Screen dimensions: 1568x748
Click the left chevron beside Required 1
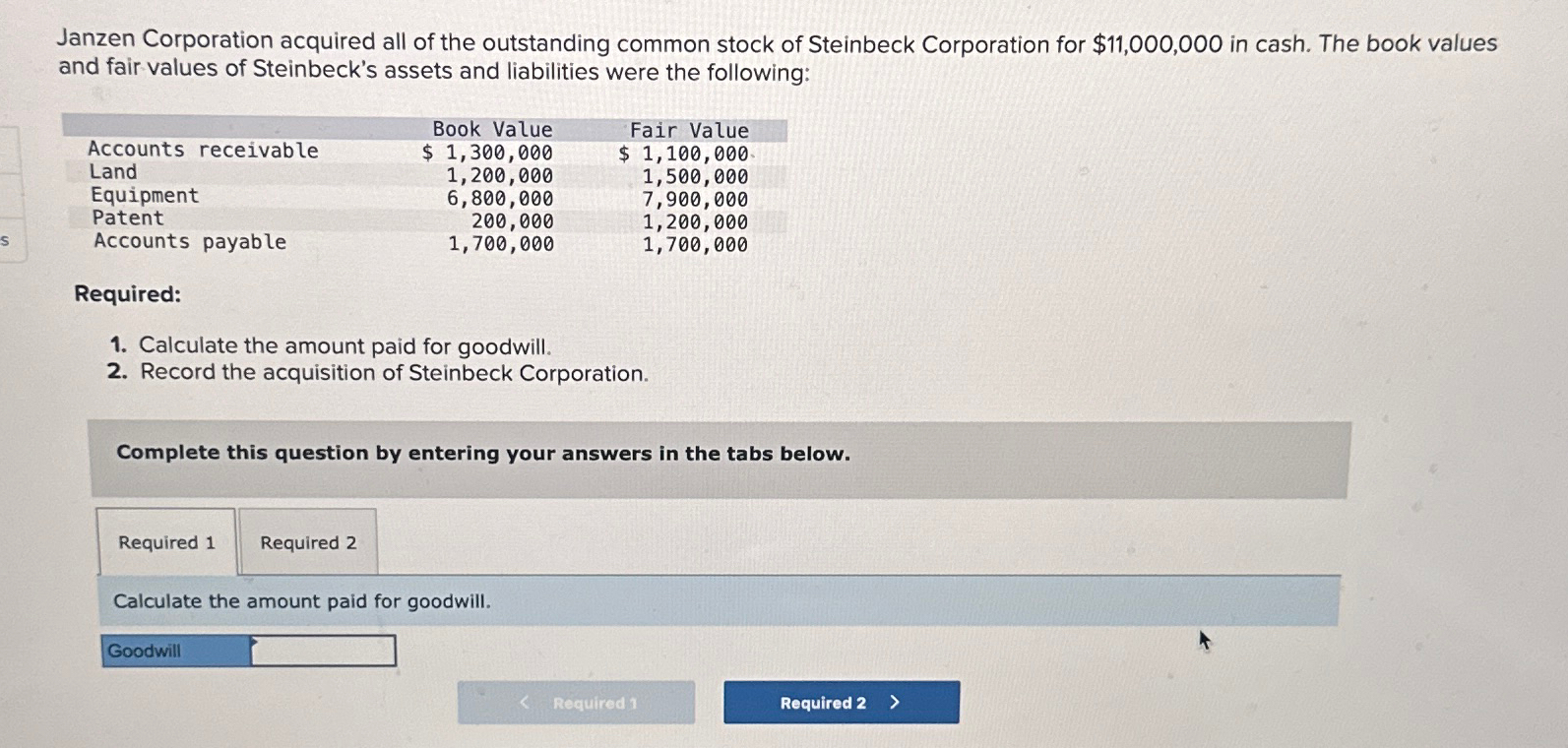click(523, 702)
